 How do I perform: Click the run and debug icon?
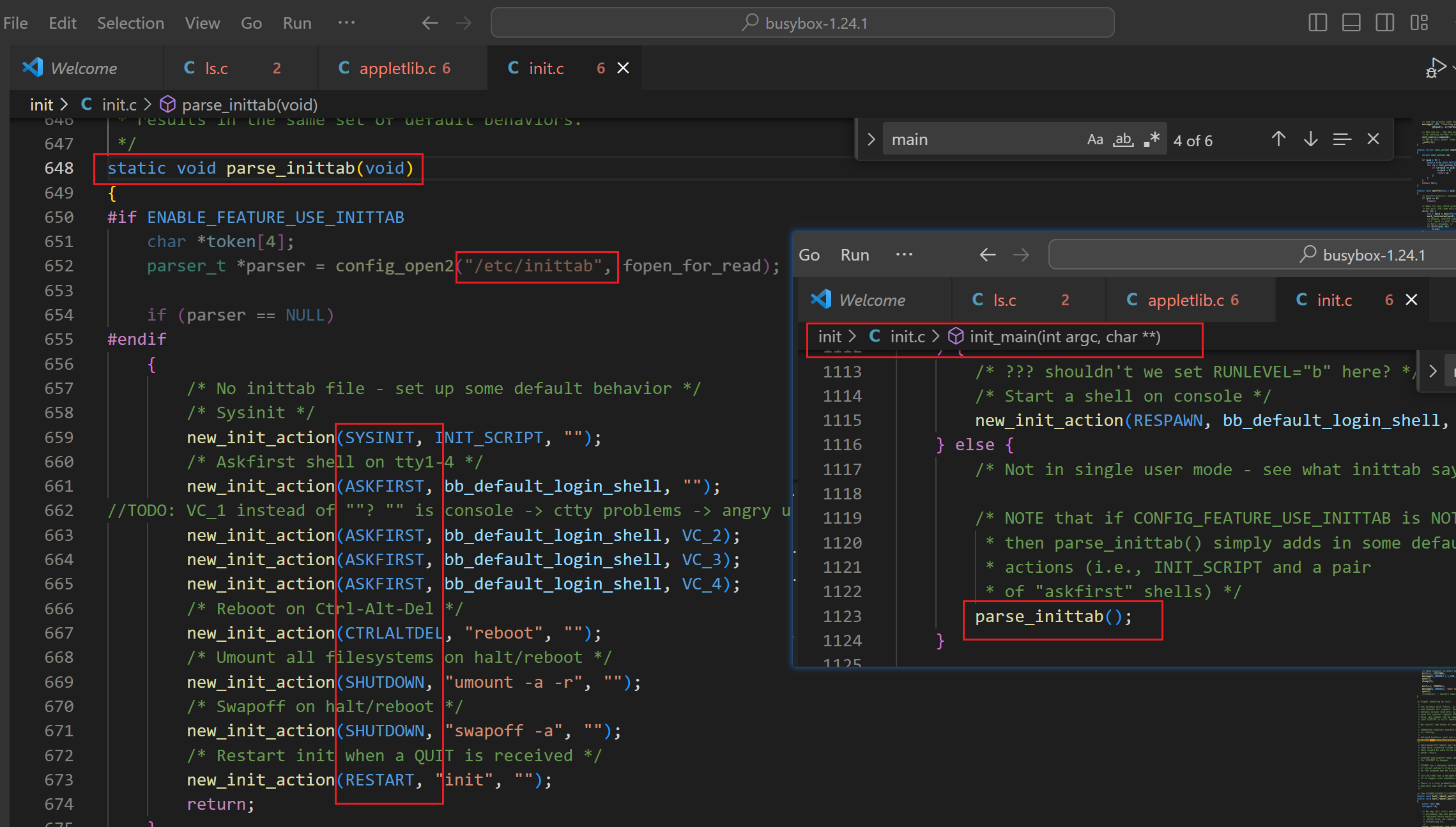[x=1436, y=68]
